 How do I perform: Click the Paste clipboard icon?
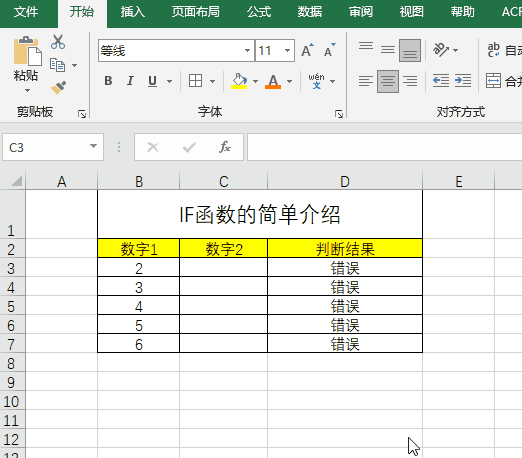pyautogui.click(x=28, y=51)
